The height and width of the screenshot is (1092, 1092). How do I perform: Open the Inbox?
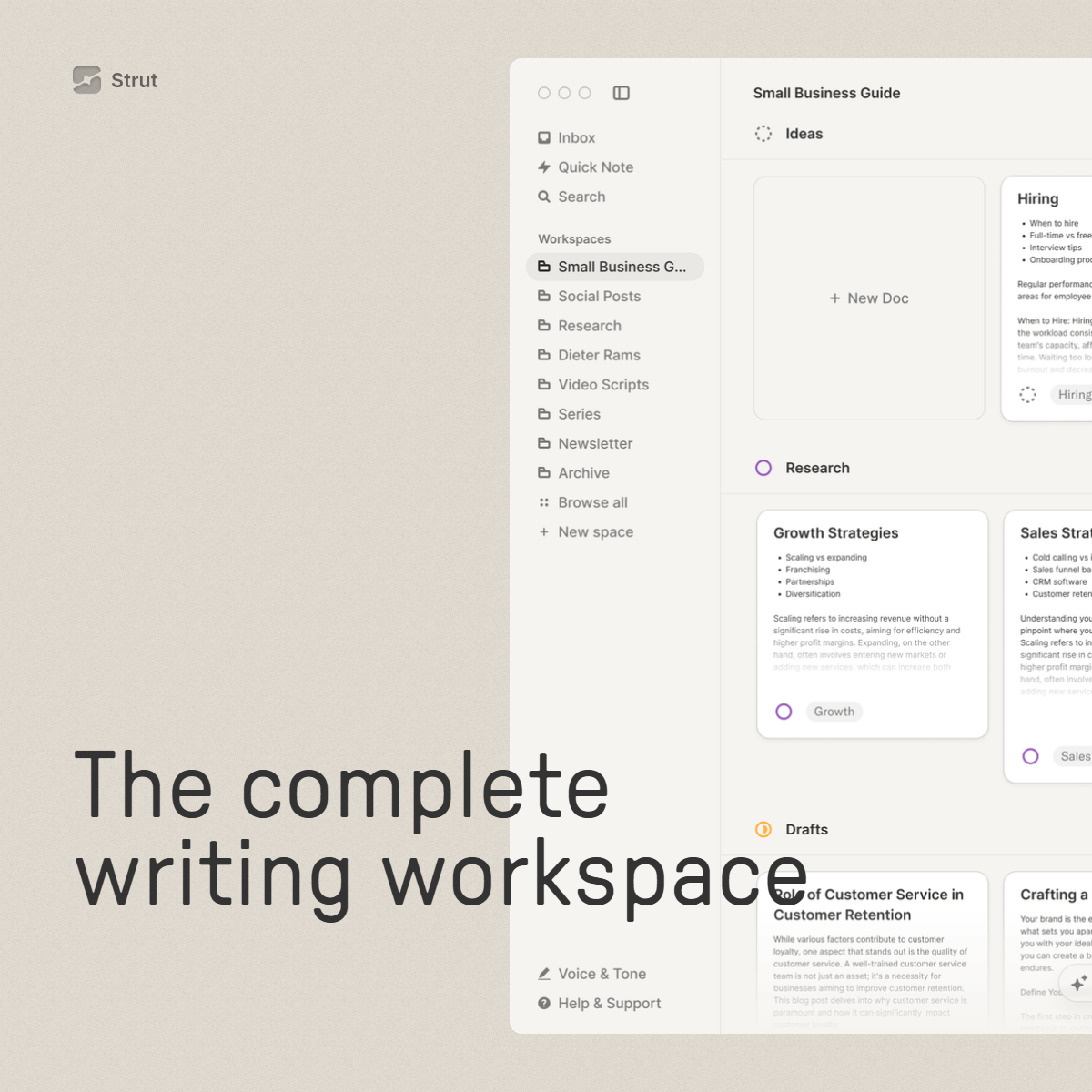(x=566, y=137)
